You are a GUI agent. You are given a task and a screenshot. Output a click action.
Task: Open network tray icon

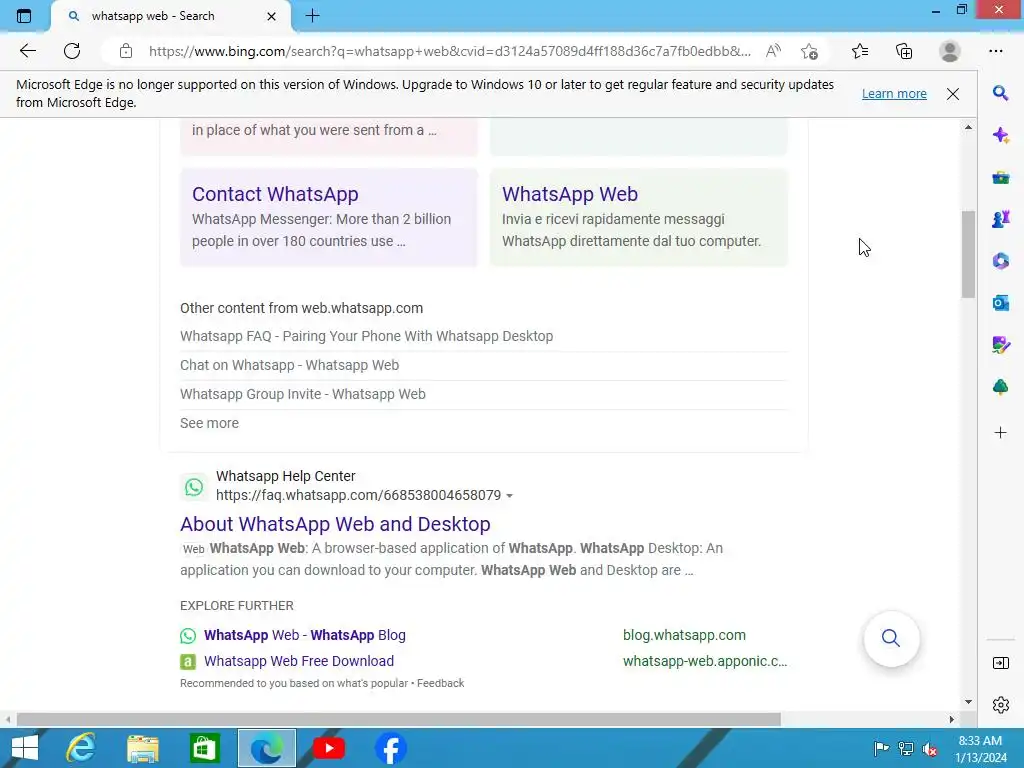point(906,749)
